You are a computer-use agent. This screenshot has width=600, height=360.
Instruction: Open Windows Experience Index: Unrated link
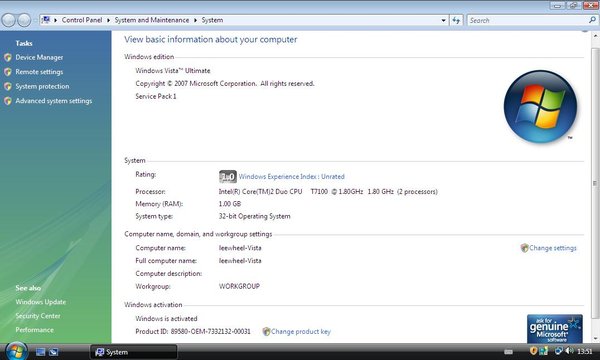pyautogui.click(x=291, y=176)
